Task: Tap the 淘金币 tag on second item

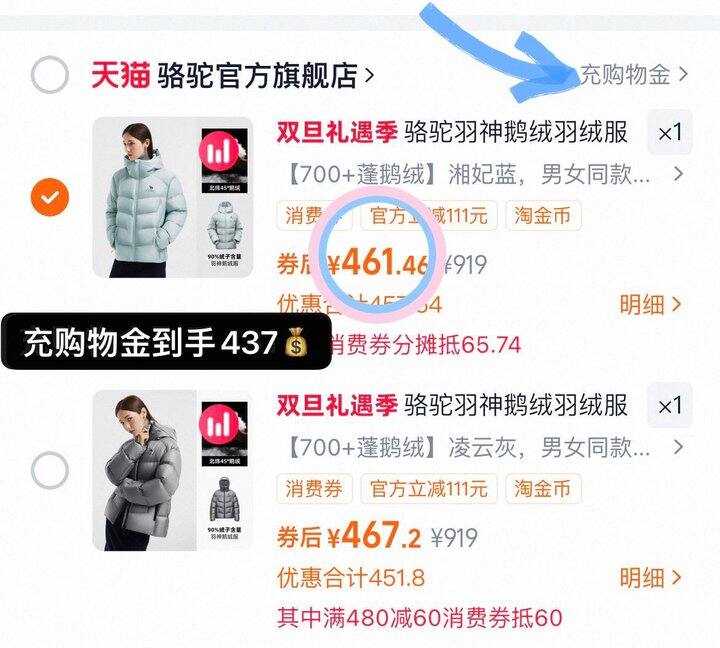Action: click(x=543, y=488)
